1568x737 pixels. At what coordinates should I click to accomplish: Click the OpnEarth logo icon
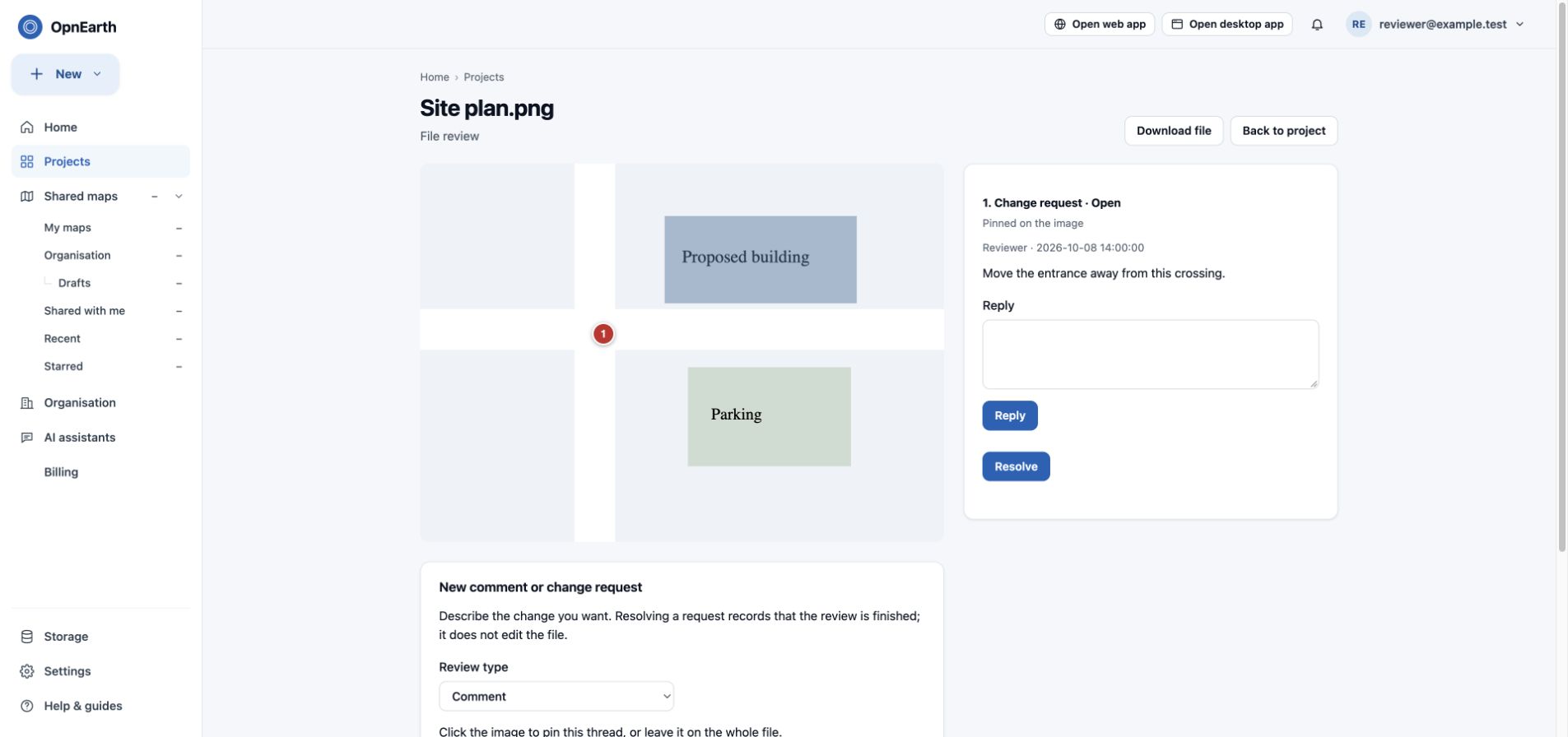coord(30,27)
